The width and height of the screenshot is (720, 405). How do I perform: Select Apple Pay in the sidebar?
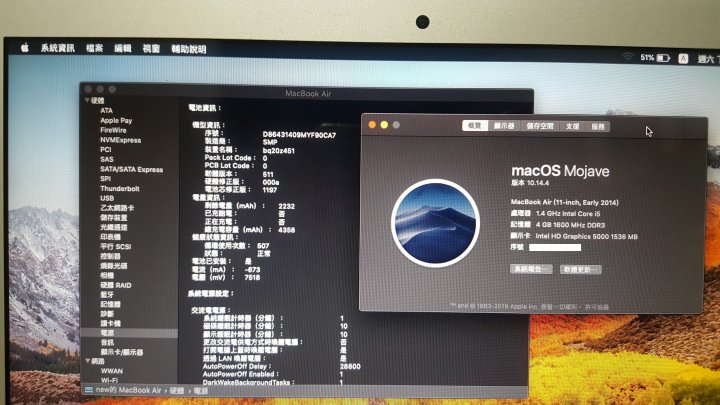[116, 120]
